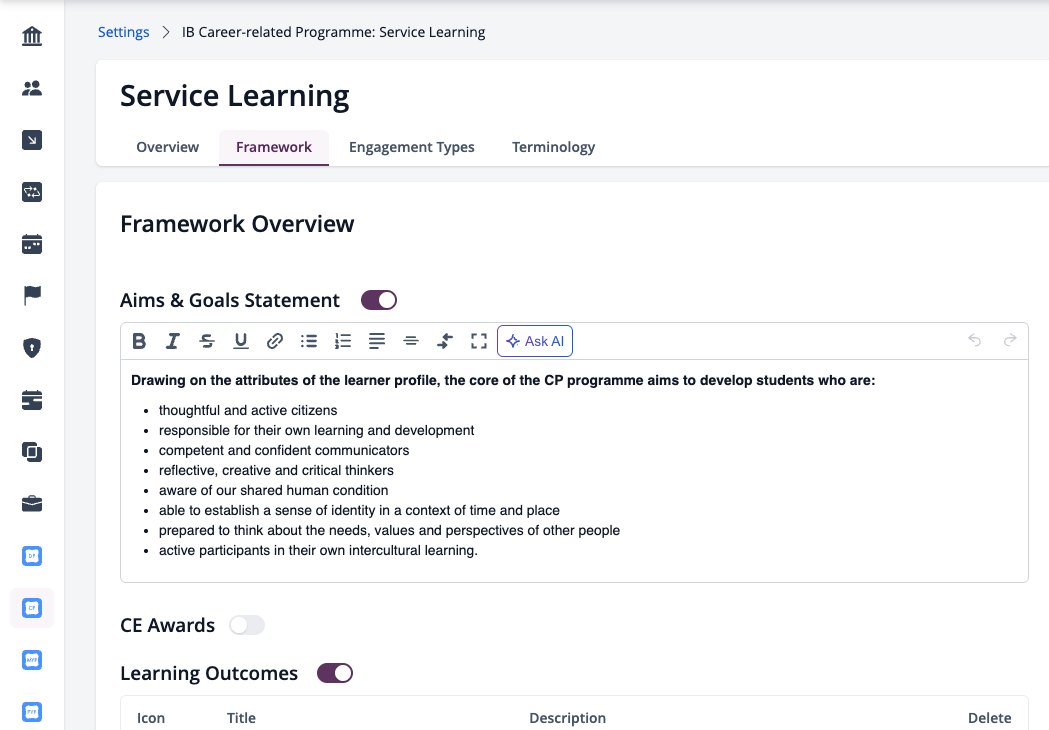
Task: Click the school building sidebar icon
Action: [31, 35]
